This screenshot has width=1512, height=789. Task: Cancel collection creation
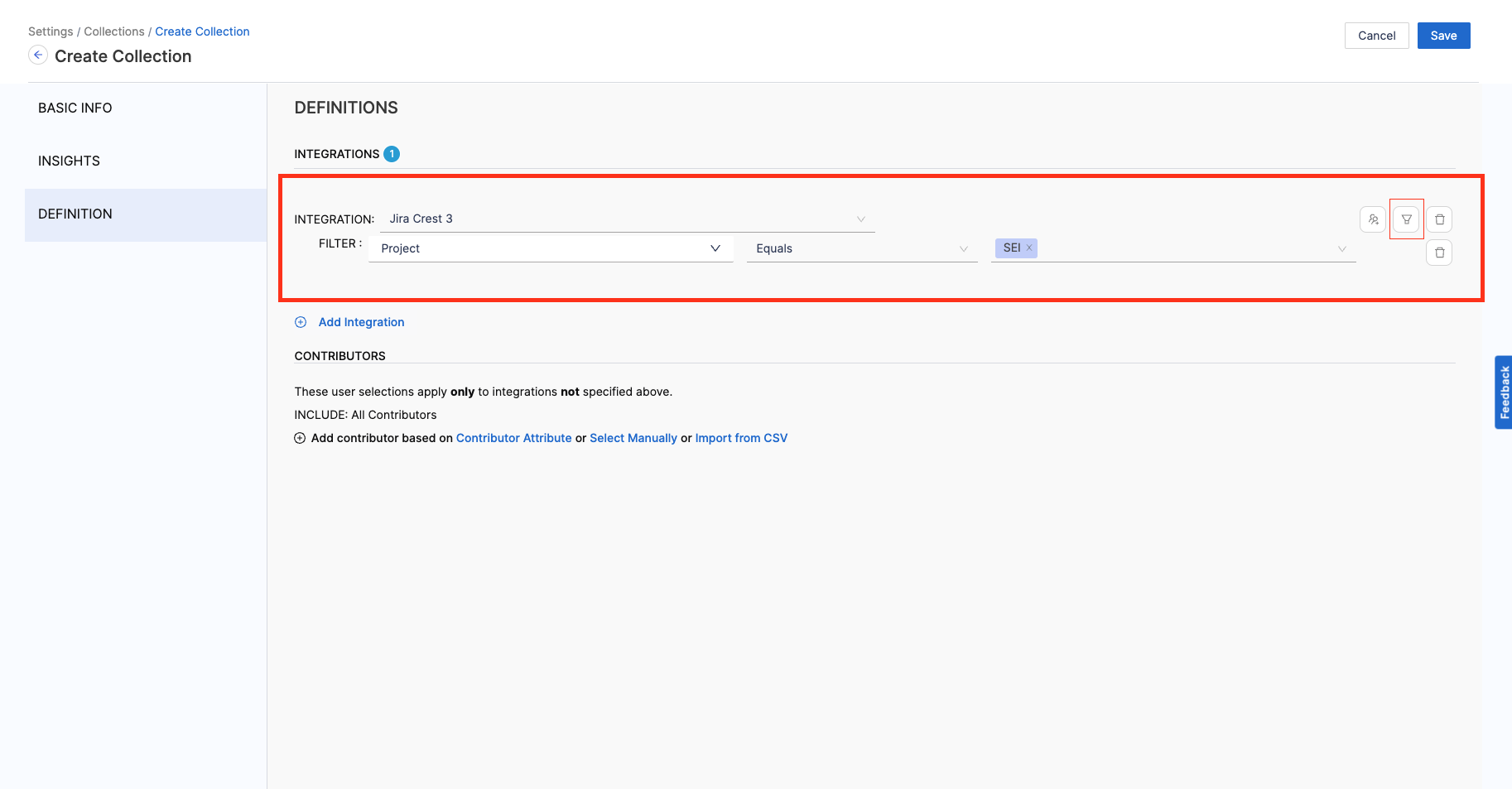point(1376,36)
